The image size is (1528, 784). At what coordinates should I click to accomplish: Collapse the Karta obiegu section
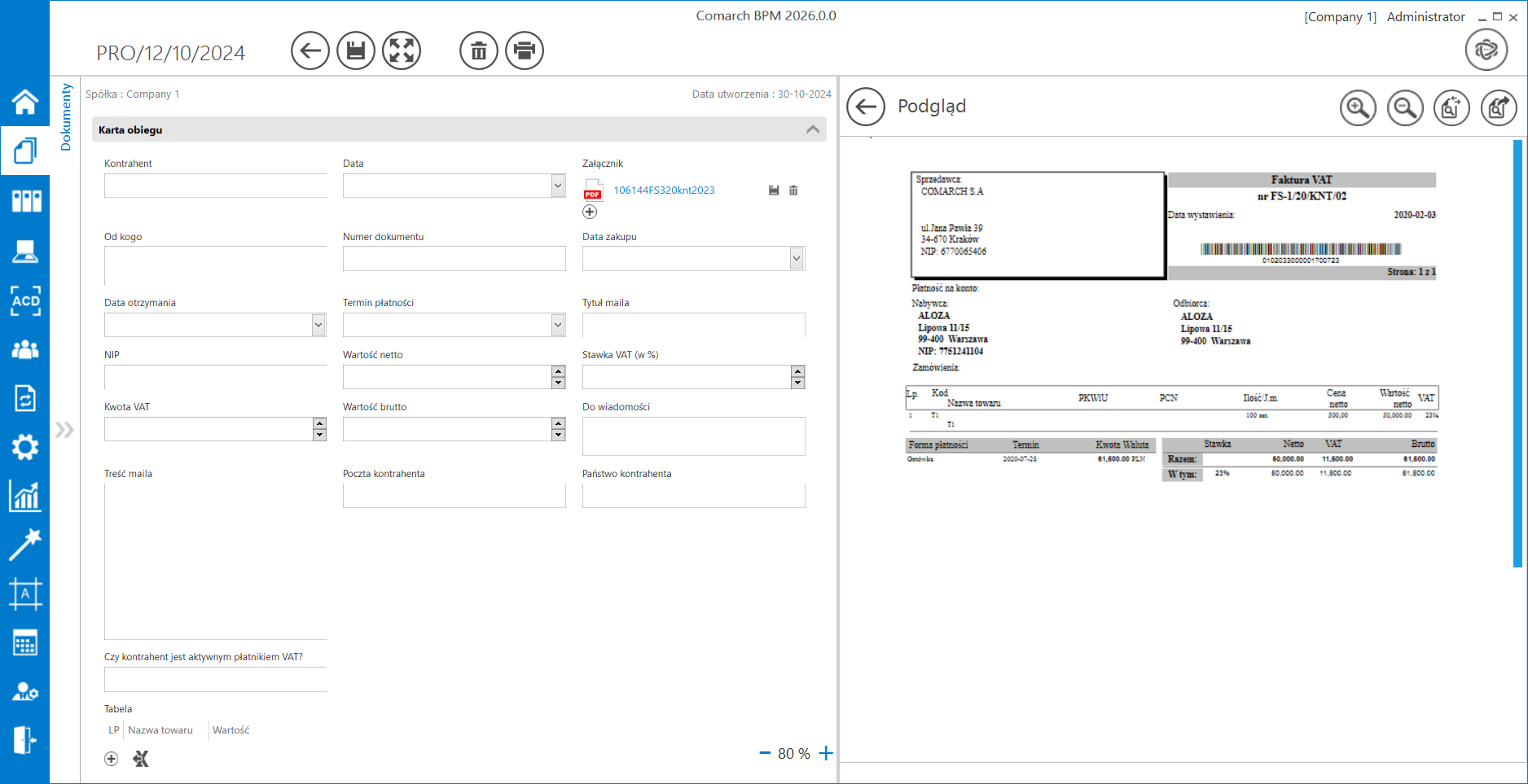click(x=812, y=129)
